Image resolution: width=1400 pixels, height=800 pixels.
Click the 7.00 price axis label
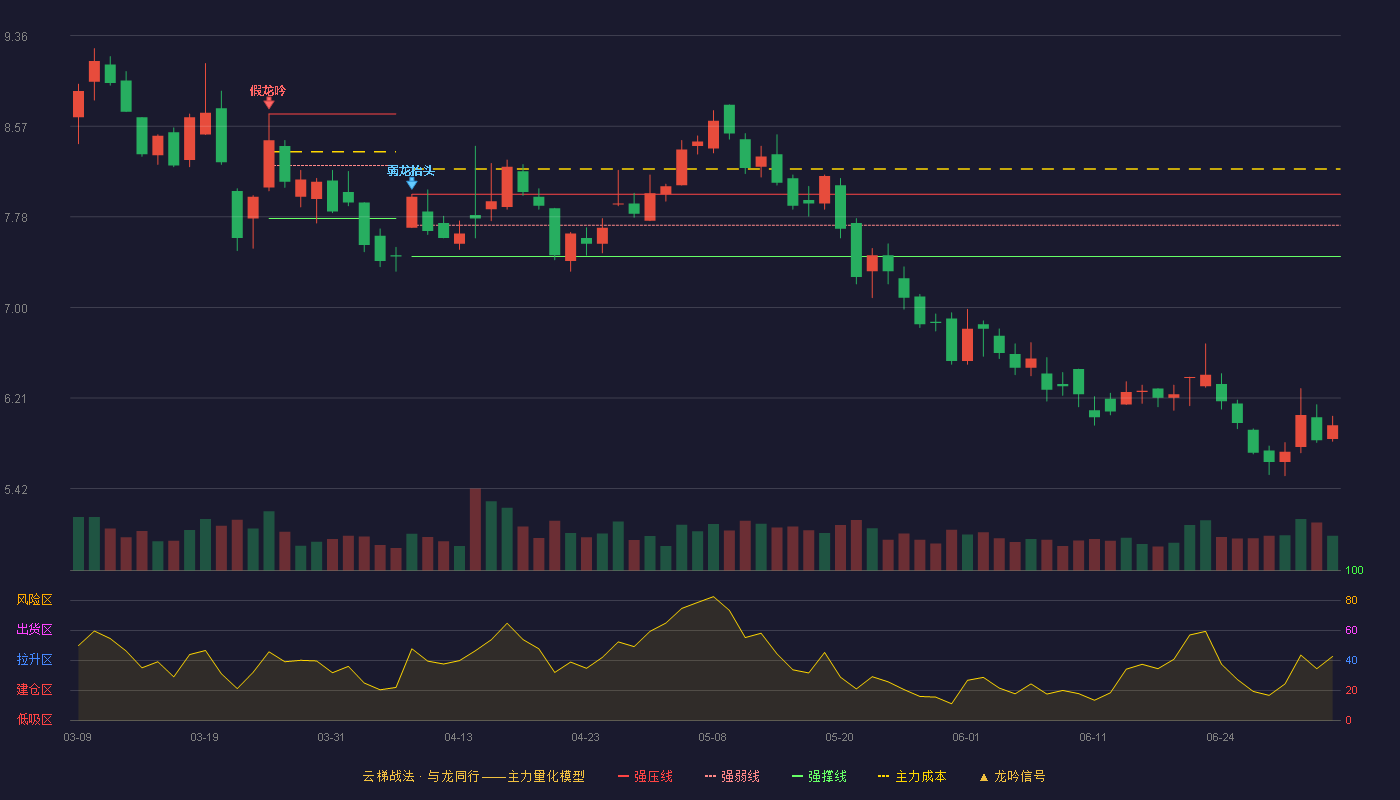point(16,308)
